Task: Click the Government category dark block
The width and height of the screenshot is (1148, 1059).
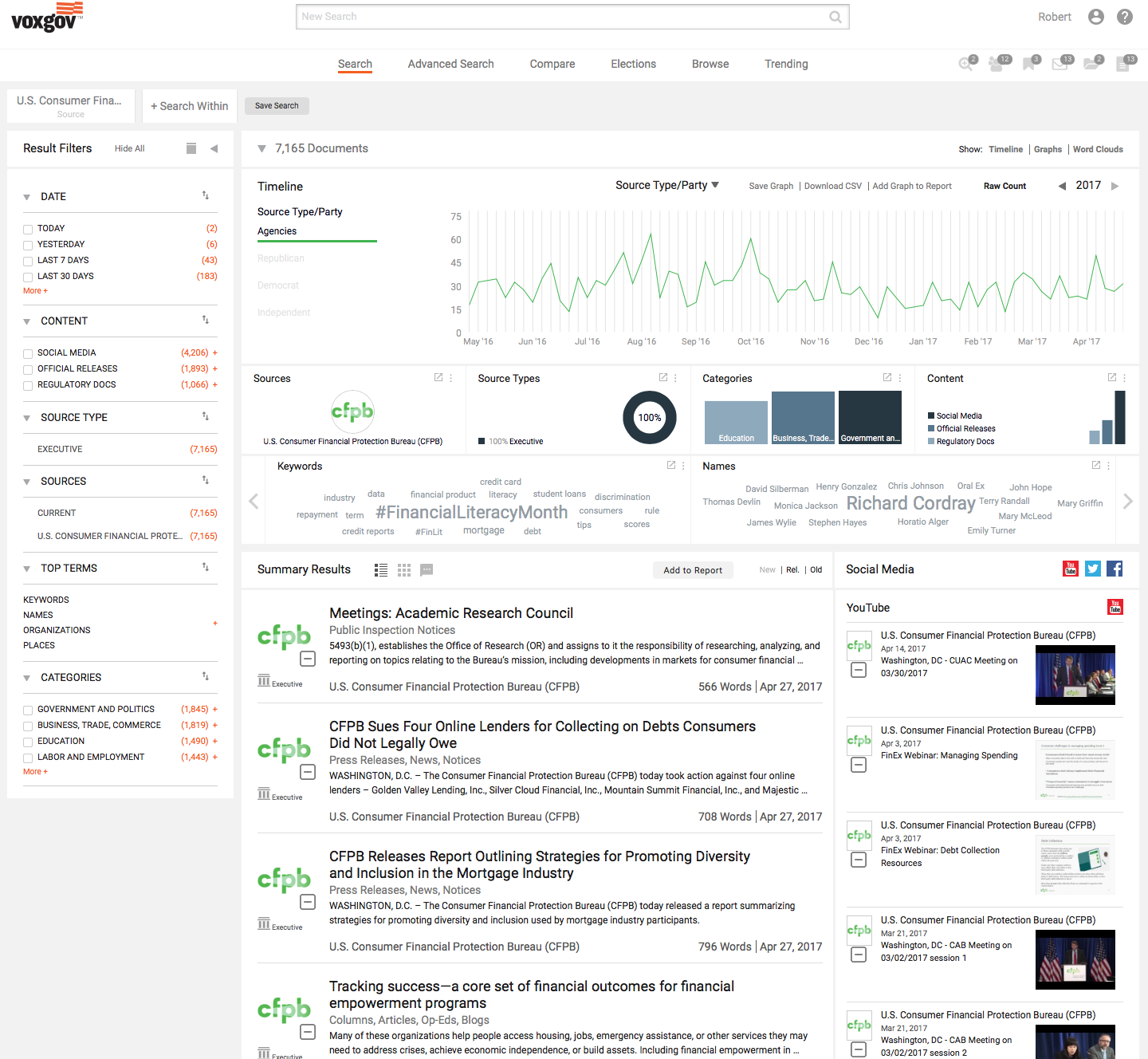Action: click(x=870, y=417)
